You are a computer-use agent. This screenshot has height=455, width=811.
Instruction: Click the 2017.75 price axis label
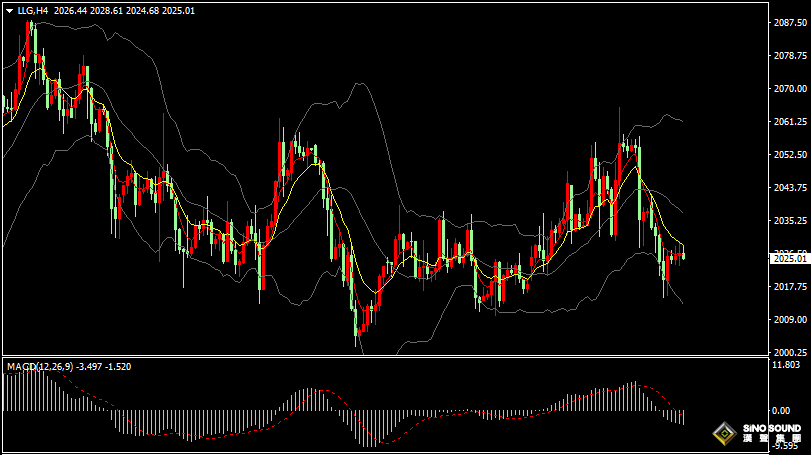pos(791,286)
